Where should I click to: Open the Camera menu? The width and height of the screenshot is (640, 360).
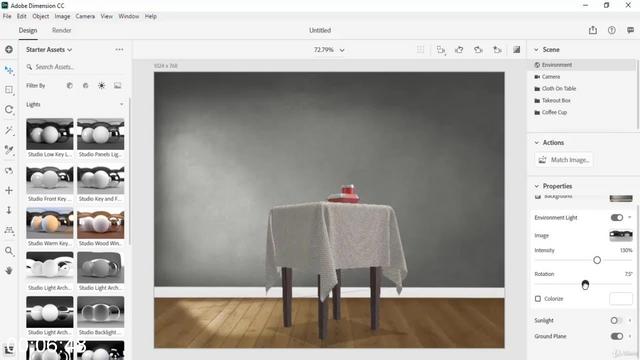(x=85, y=16)
